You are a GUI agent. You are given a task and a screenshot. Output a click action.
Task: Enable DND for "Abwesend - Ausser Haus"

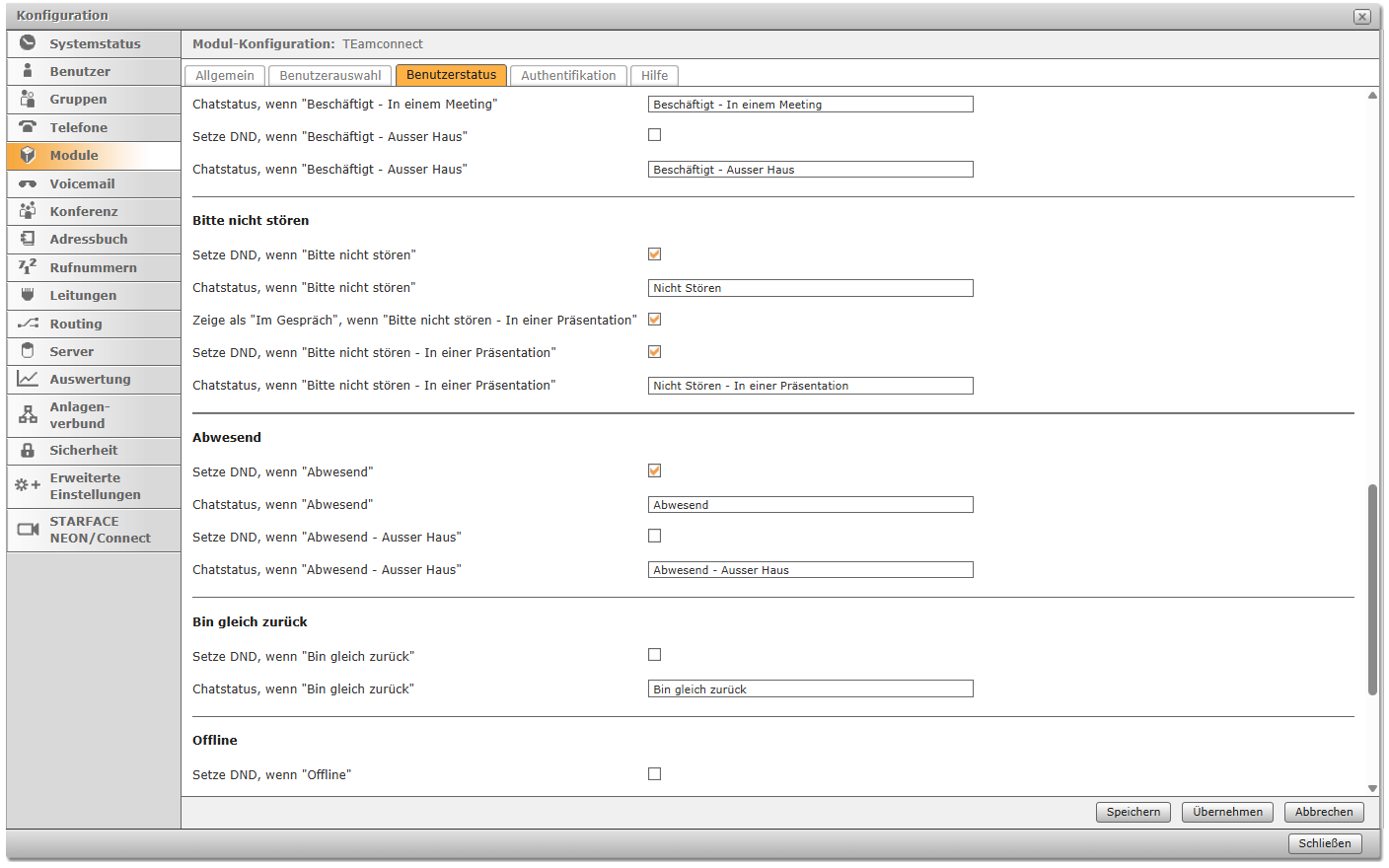[x=654, y=537]
